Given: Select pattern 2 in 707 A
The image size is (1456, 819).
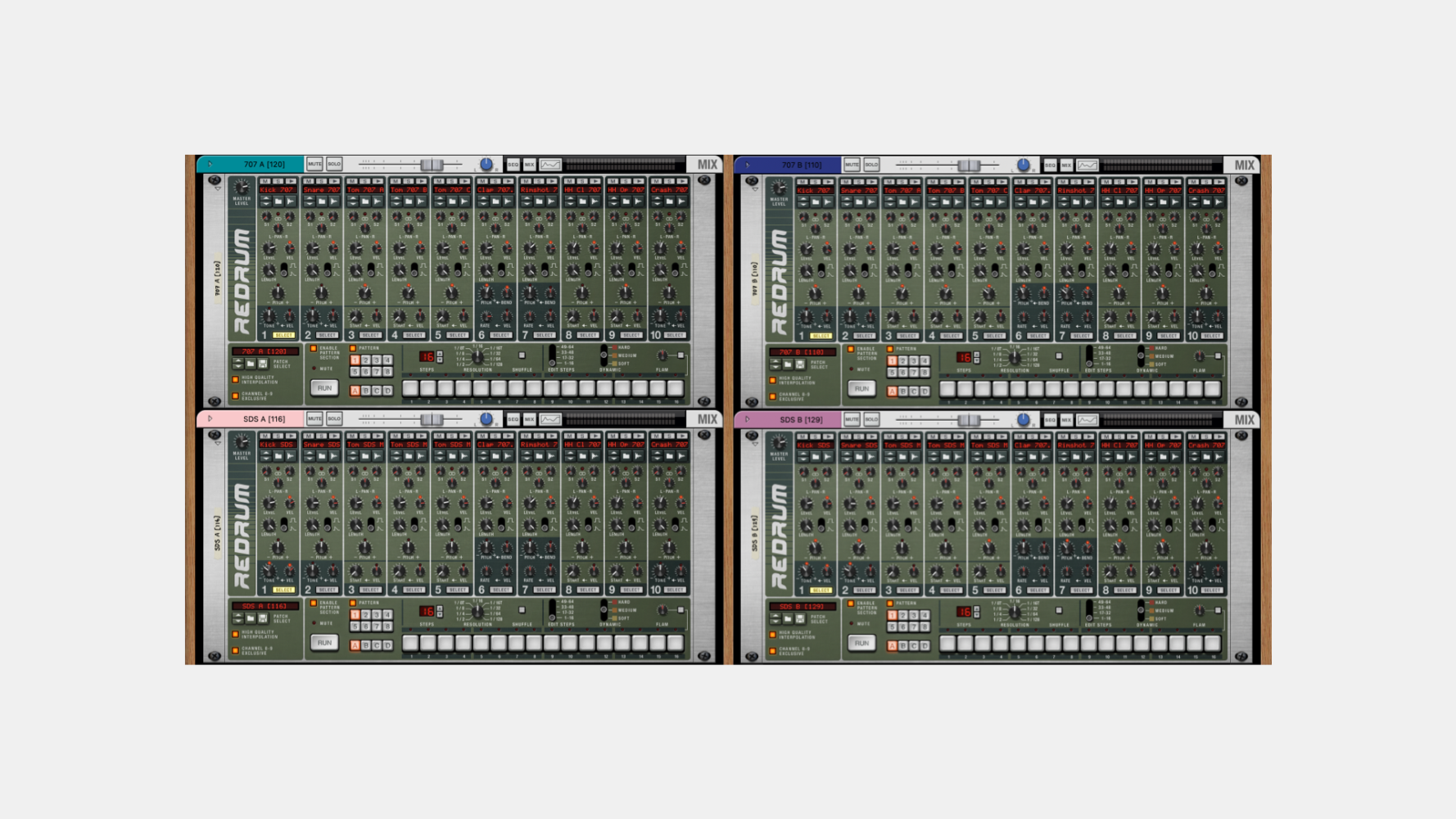Looking at the screenshot, I should (366, 360).
